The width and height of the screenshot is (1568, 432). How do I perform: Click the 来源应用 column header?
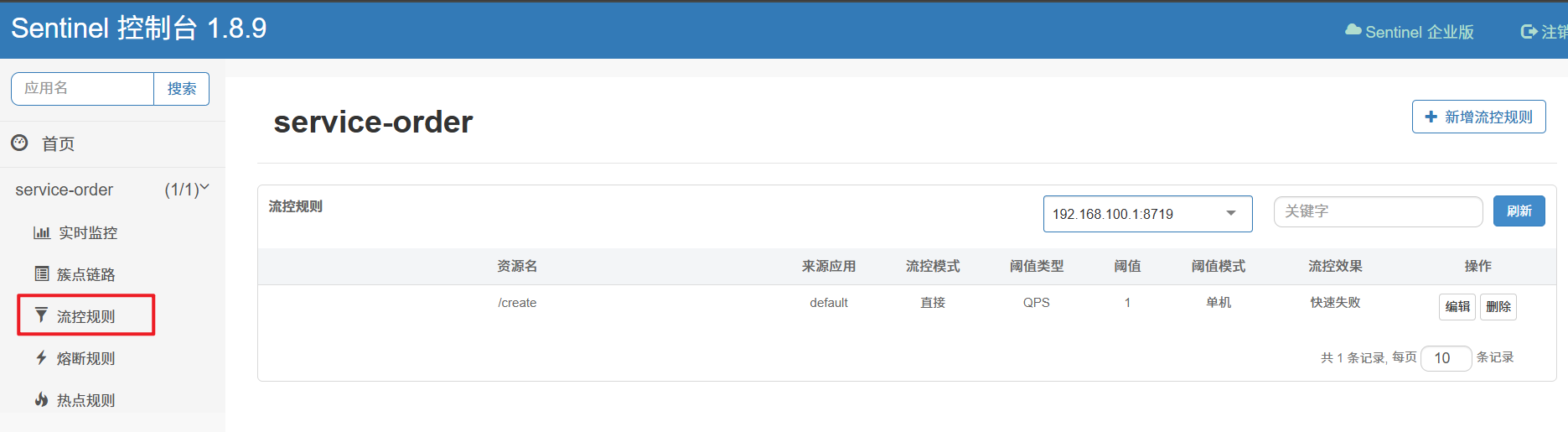(x=828, y=266)
